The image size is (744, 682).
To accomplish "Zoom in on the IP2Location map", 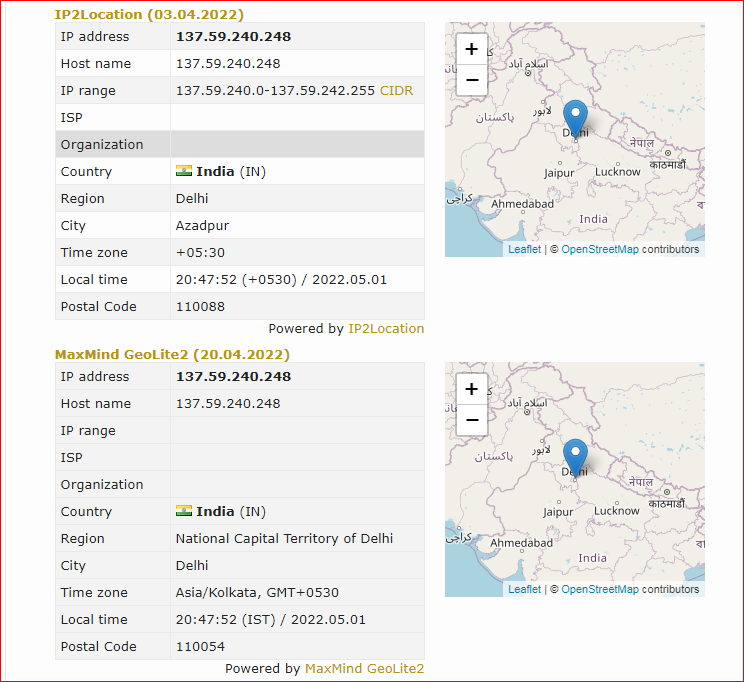I will point(472,49).
